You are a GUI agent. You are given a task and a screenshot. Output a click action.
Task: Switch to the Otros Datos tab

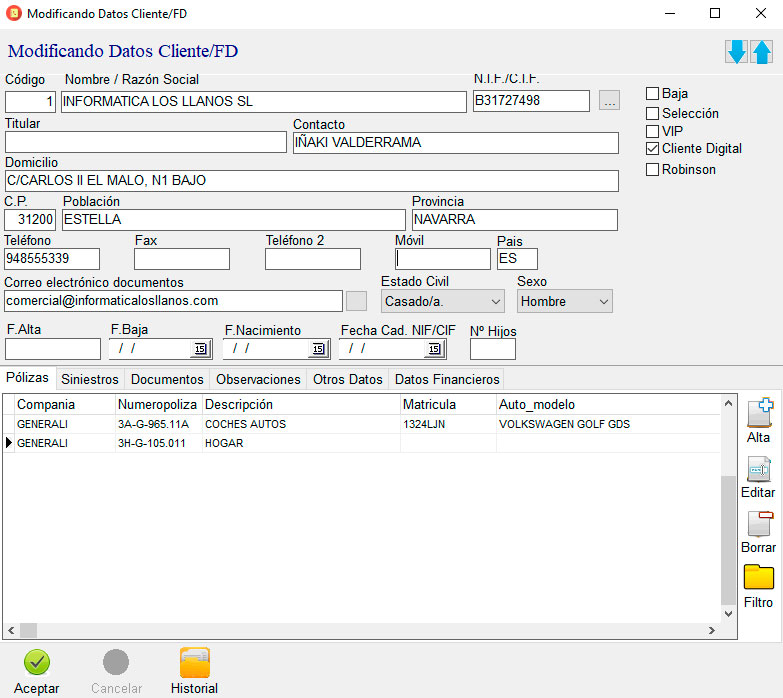point(348,379)
